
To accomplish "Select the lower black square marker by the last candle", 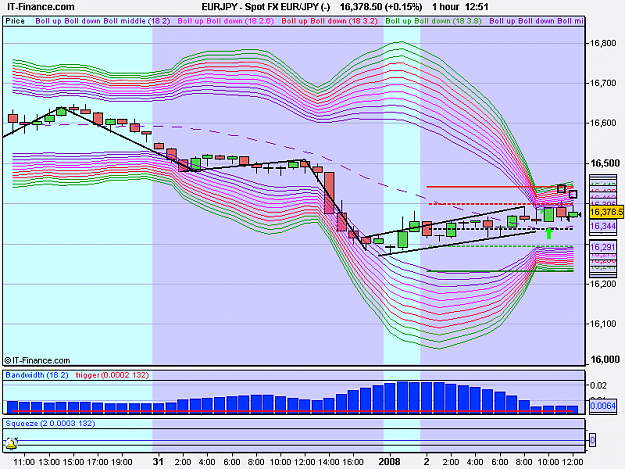I will (573, 194).
